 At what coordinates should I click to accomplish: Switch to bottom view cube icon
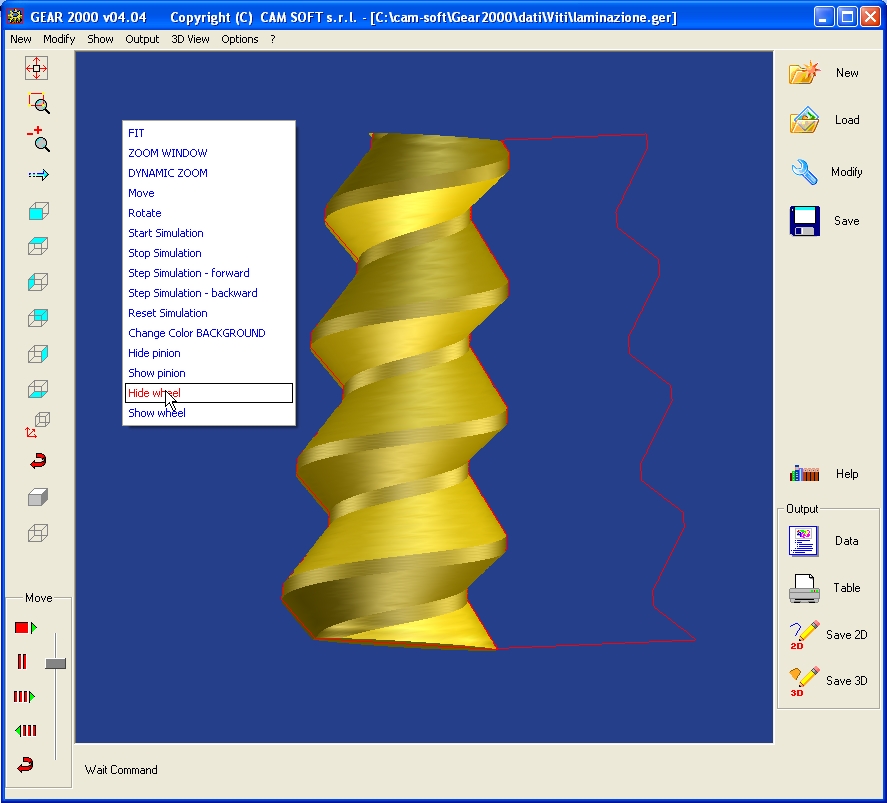pyautogui.click(x=38, y=389)
